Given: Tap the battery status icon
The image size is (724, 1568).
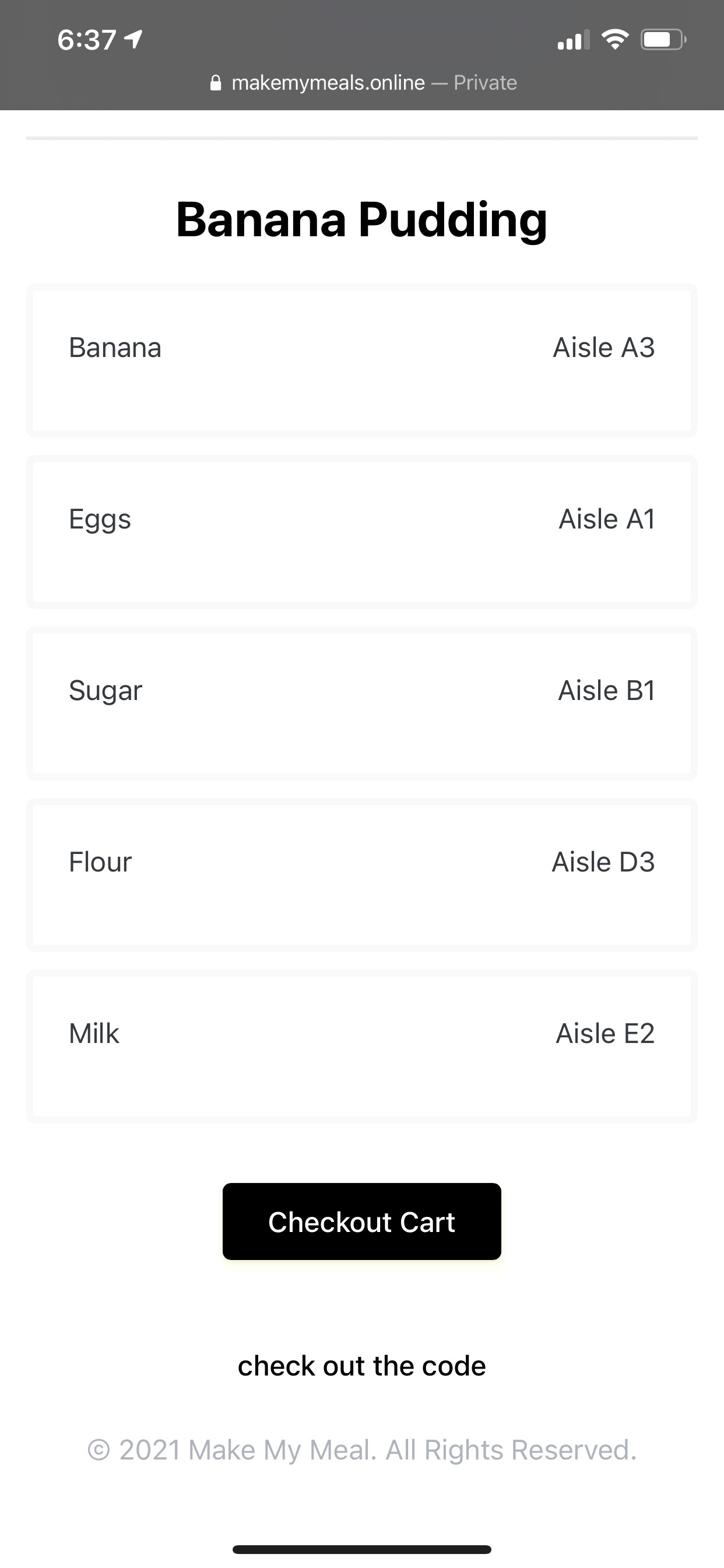Looking at the screenshot, I should [x=663, y=40].
